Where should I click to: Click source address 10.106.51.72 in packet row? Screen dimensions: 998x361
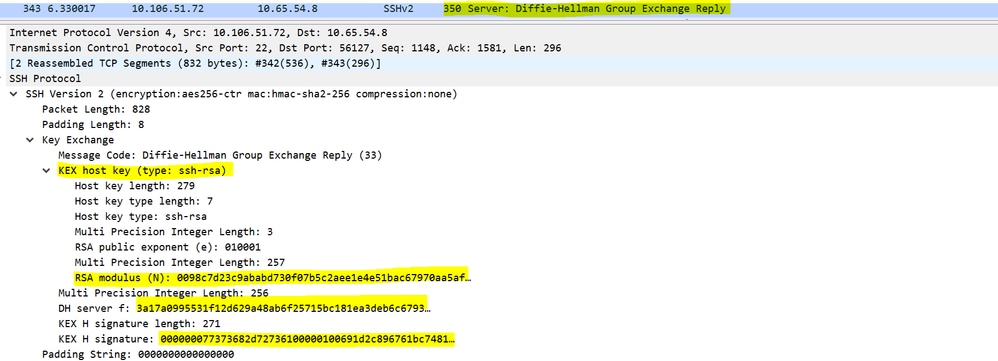(167, 9)
